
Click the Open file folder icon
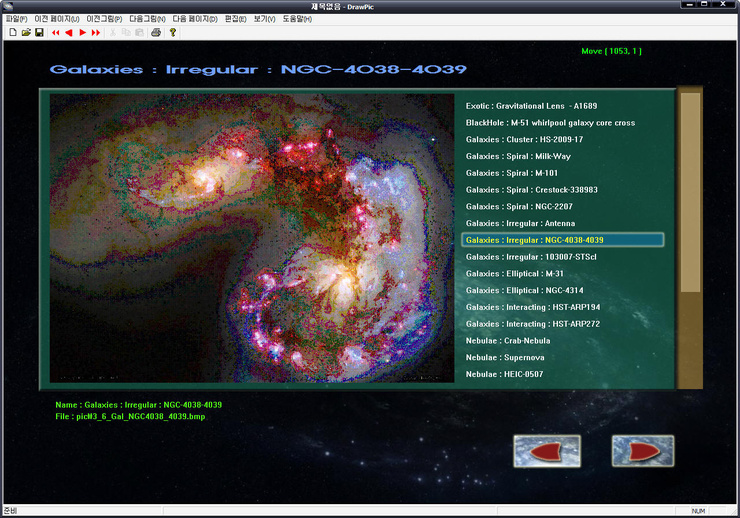tap(26, 32)
